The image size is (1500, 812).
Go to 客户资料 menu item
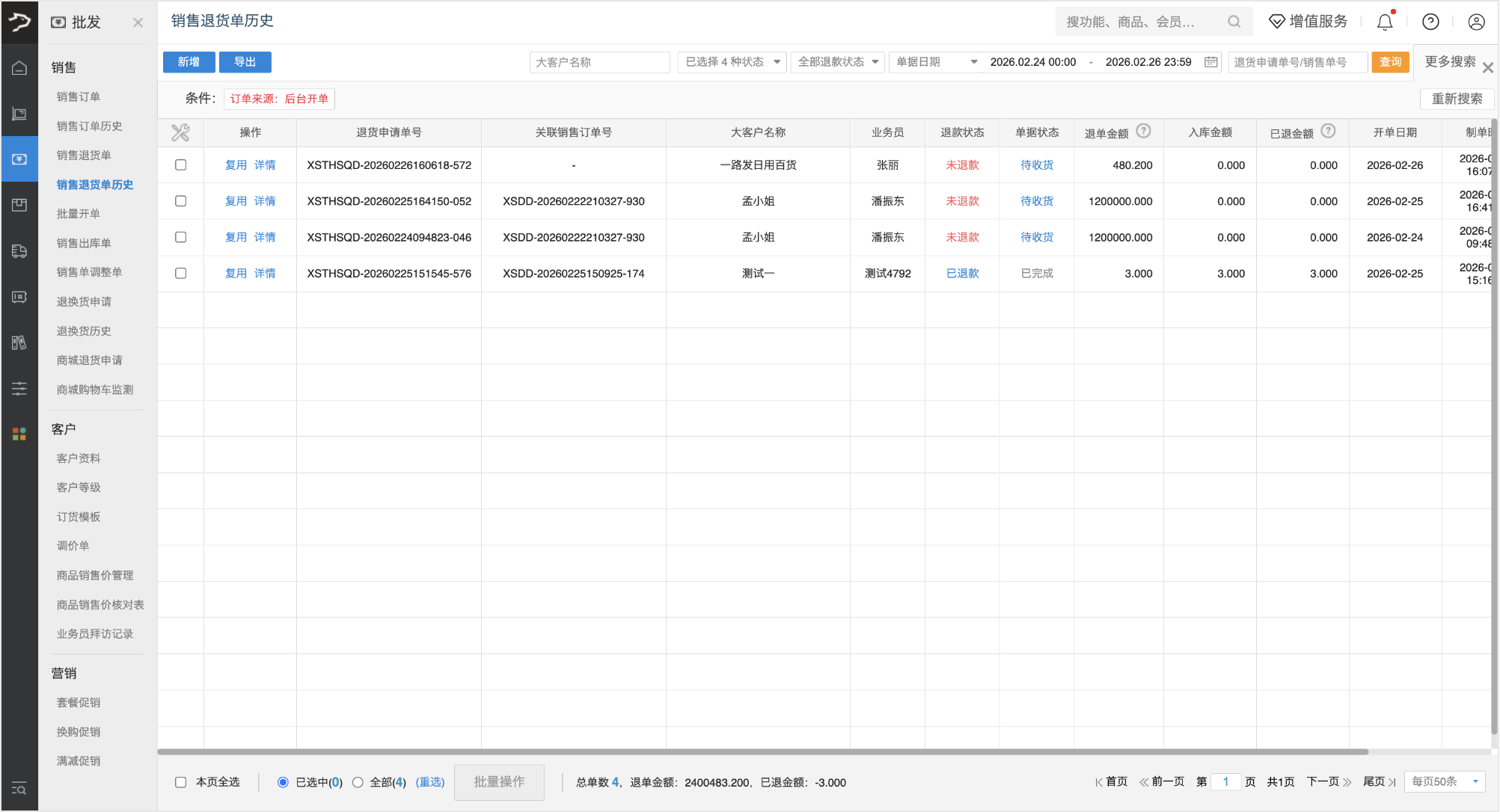[x=79, y=458]
